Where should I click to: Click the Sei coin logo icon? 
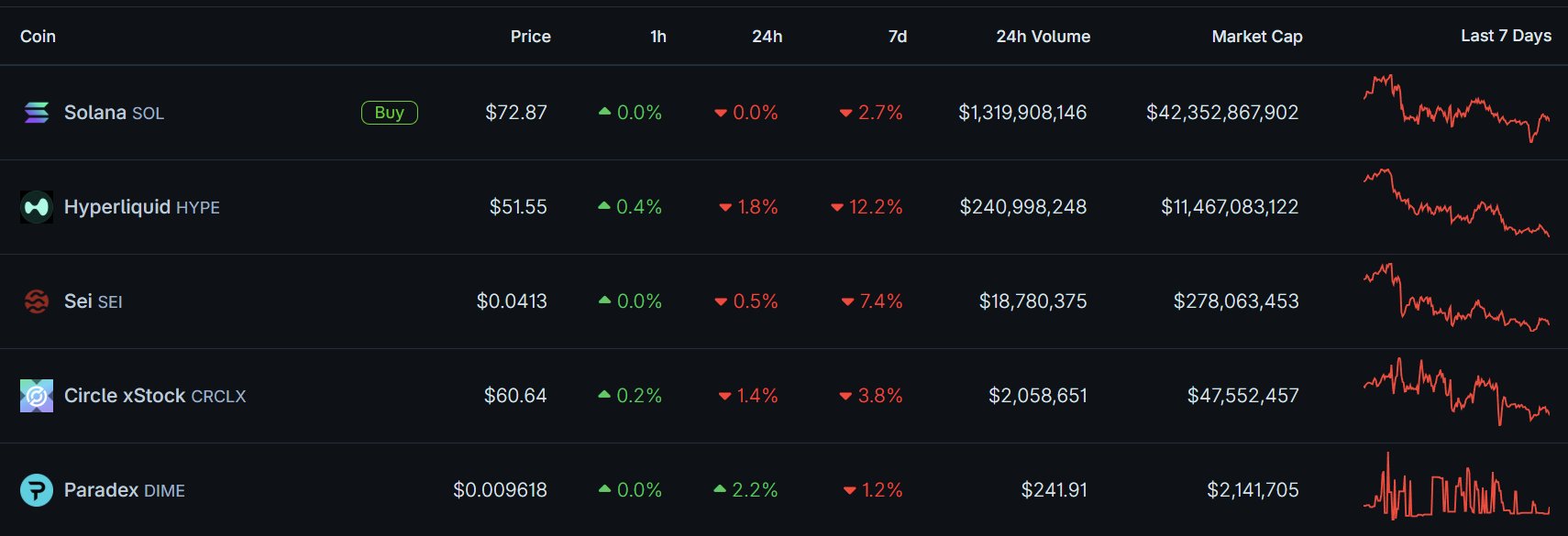[37, 301]
